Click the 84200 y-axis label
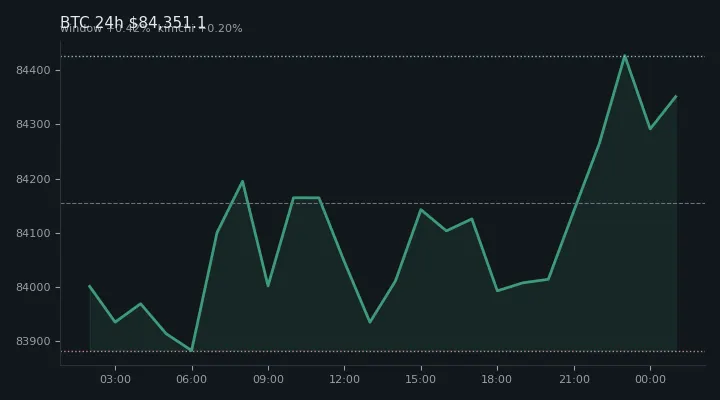 click(33, 179)
